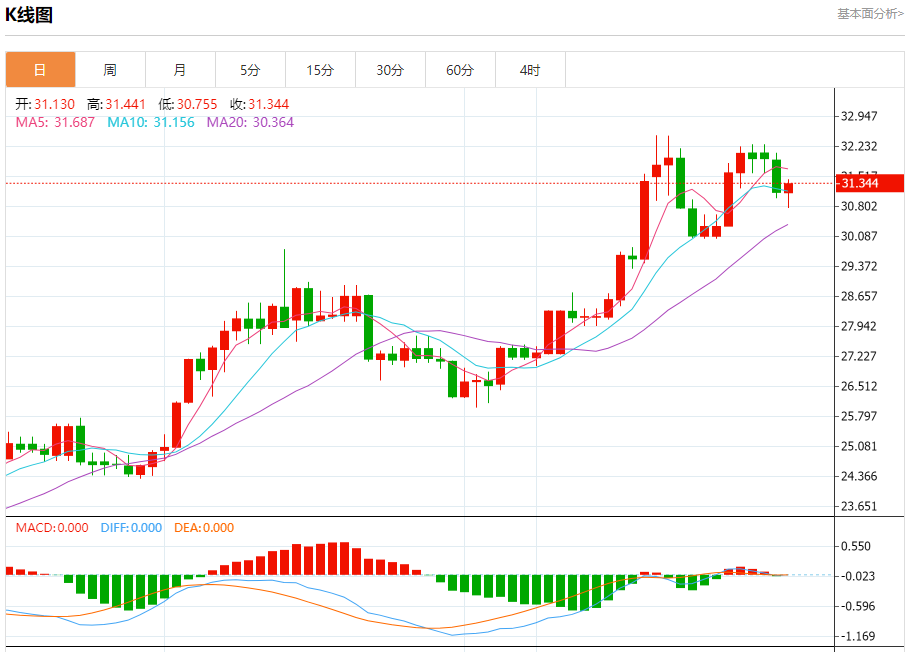Select the DEA value label
913x652 pixels.
(204, 528)
